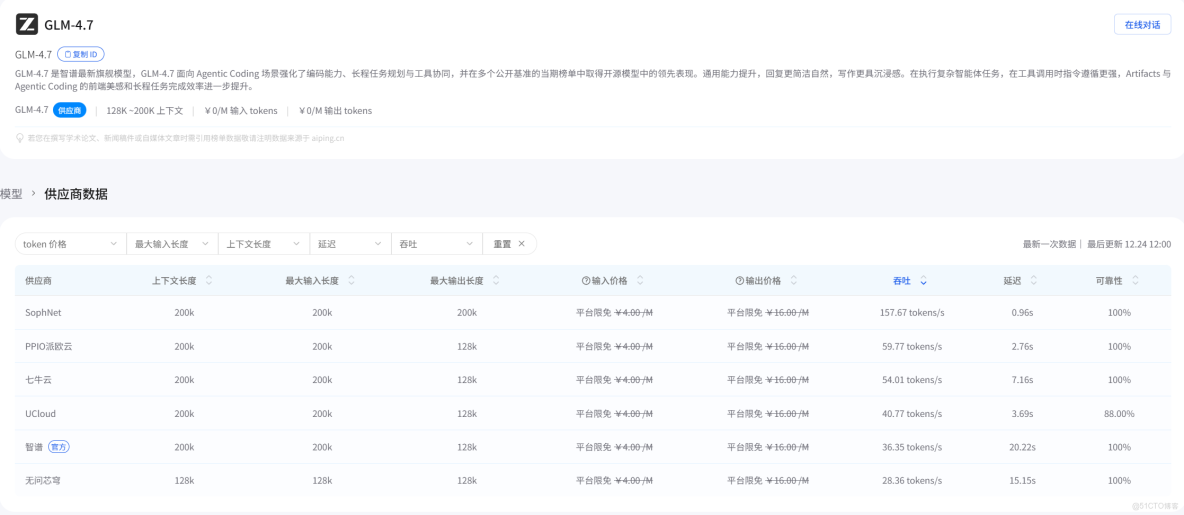The width and height of the screenshot is (1184, 515).
Task: Click the ￥0/M 输出 tokens text
Action: pos(336,110)
